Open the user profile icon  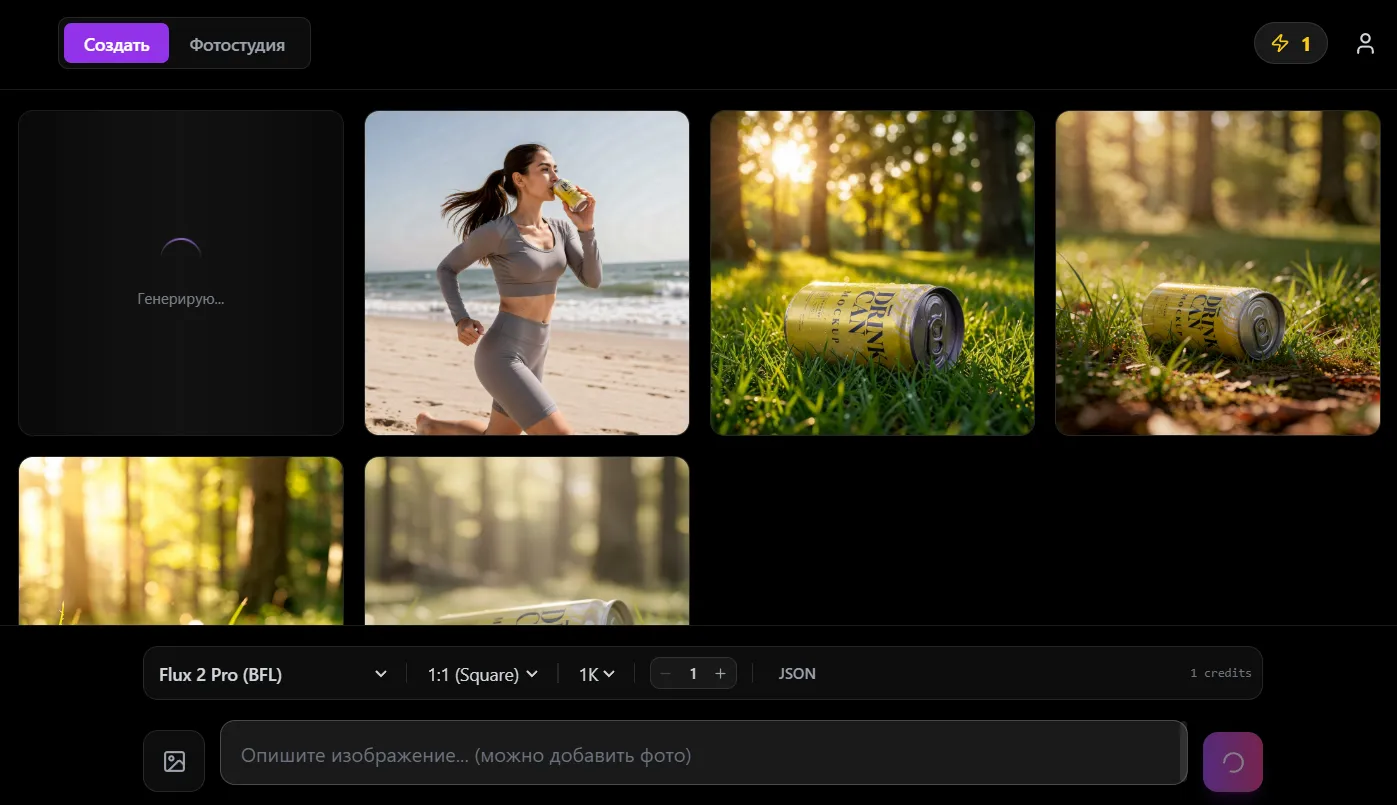point(1365,44)
